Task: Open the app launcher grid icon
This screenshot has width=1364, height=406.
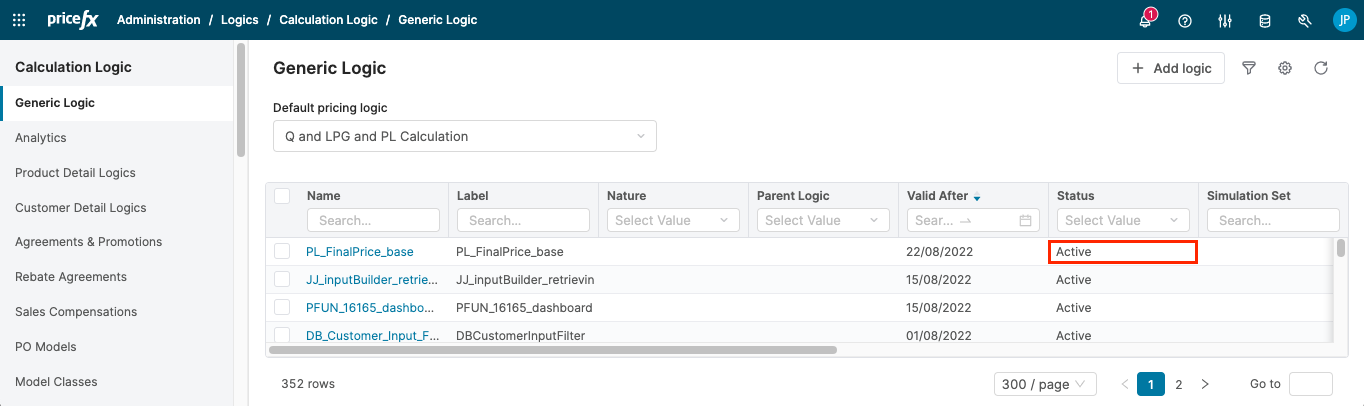Action: tap(19, 20)
